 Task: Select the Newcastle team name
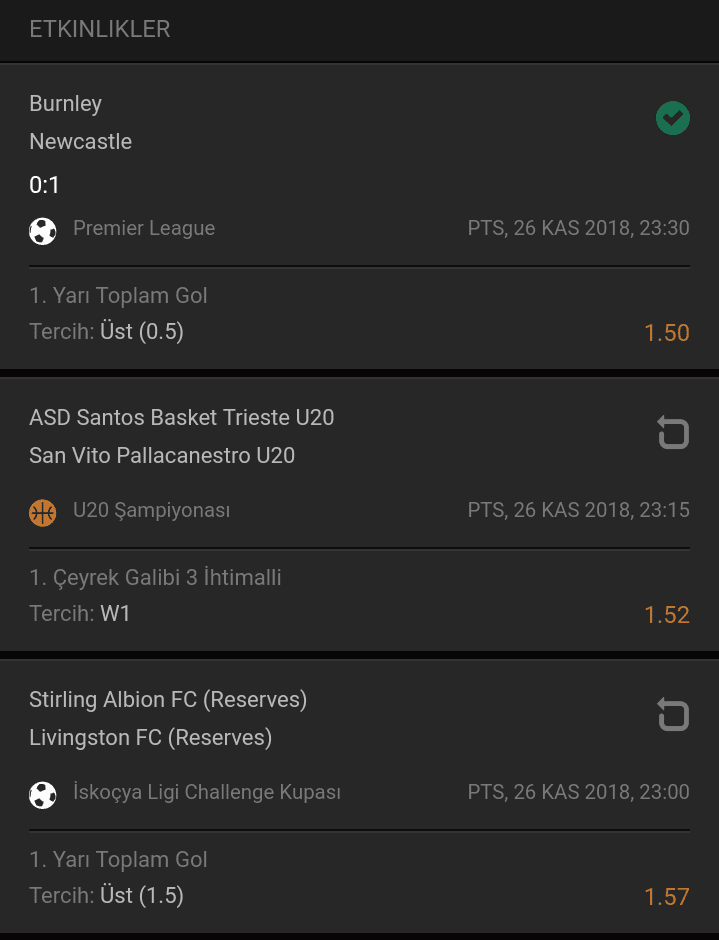pos(80,141)
